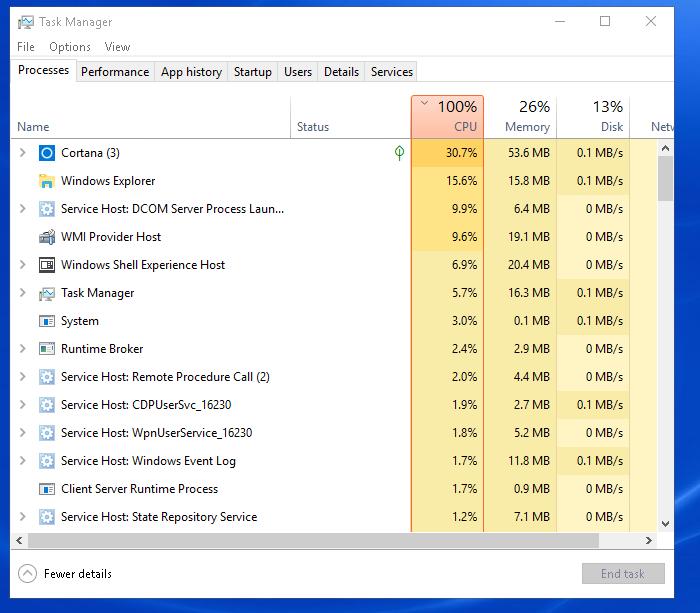Expand the Cortana (3) process group
The height and width of the screenshot is (613, 700).
[x=23, y=153]
